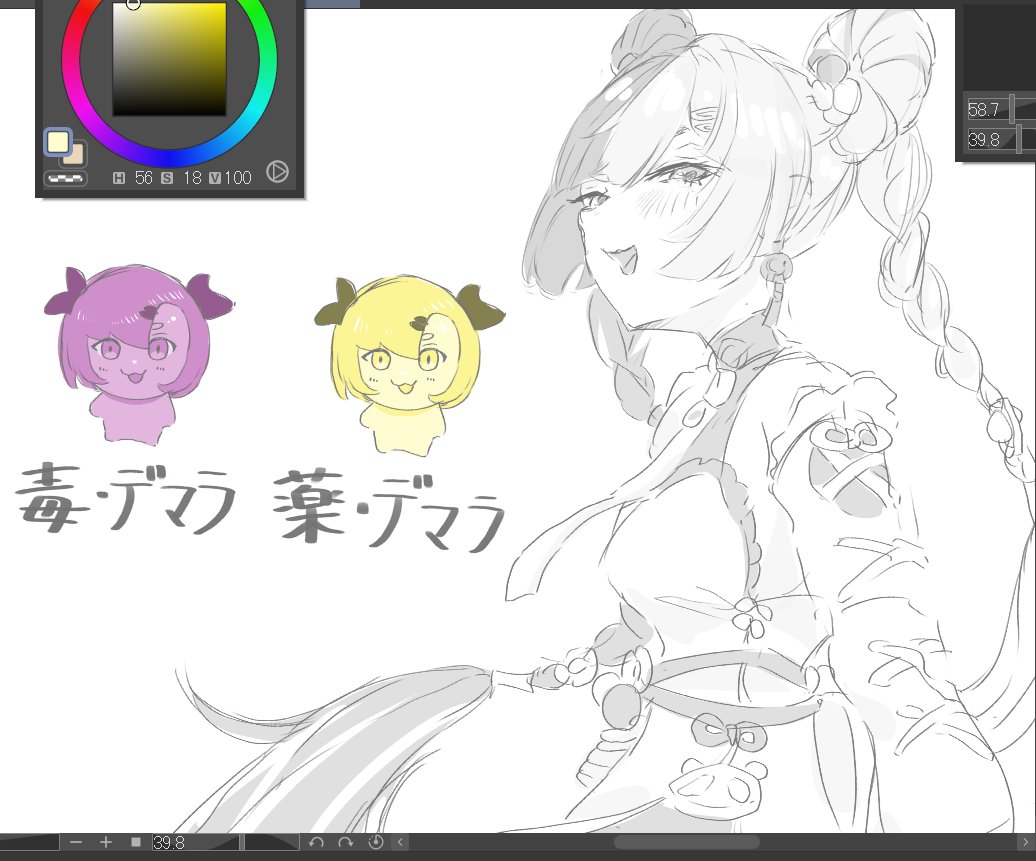This screenshot has height=861, width=1036.
Task: Click the S saturation label
Action: coord(167,178)
